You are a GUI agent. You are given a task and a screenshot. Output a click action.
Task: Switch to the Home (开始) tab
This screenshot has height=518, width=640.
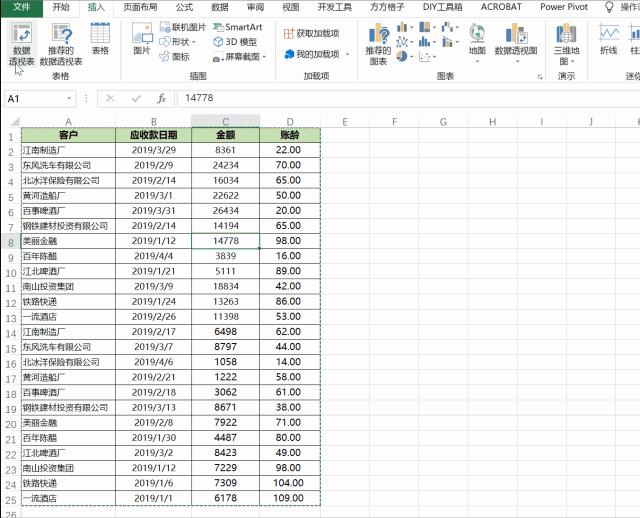pos(61,7)
